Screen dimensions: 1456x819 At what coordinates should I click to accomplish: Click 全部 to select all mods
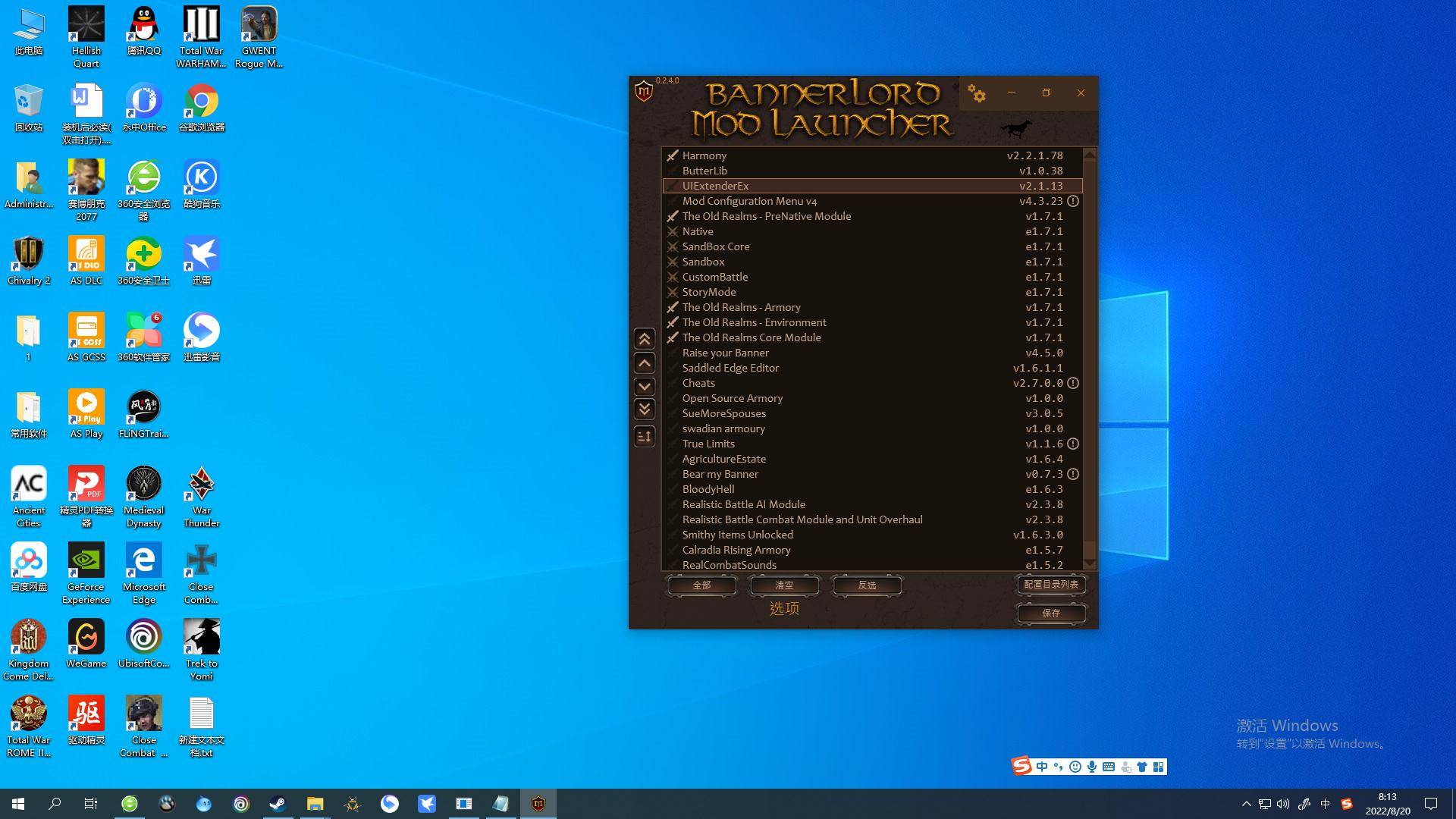[701, 585]
